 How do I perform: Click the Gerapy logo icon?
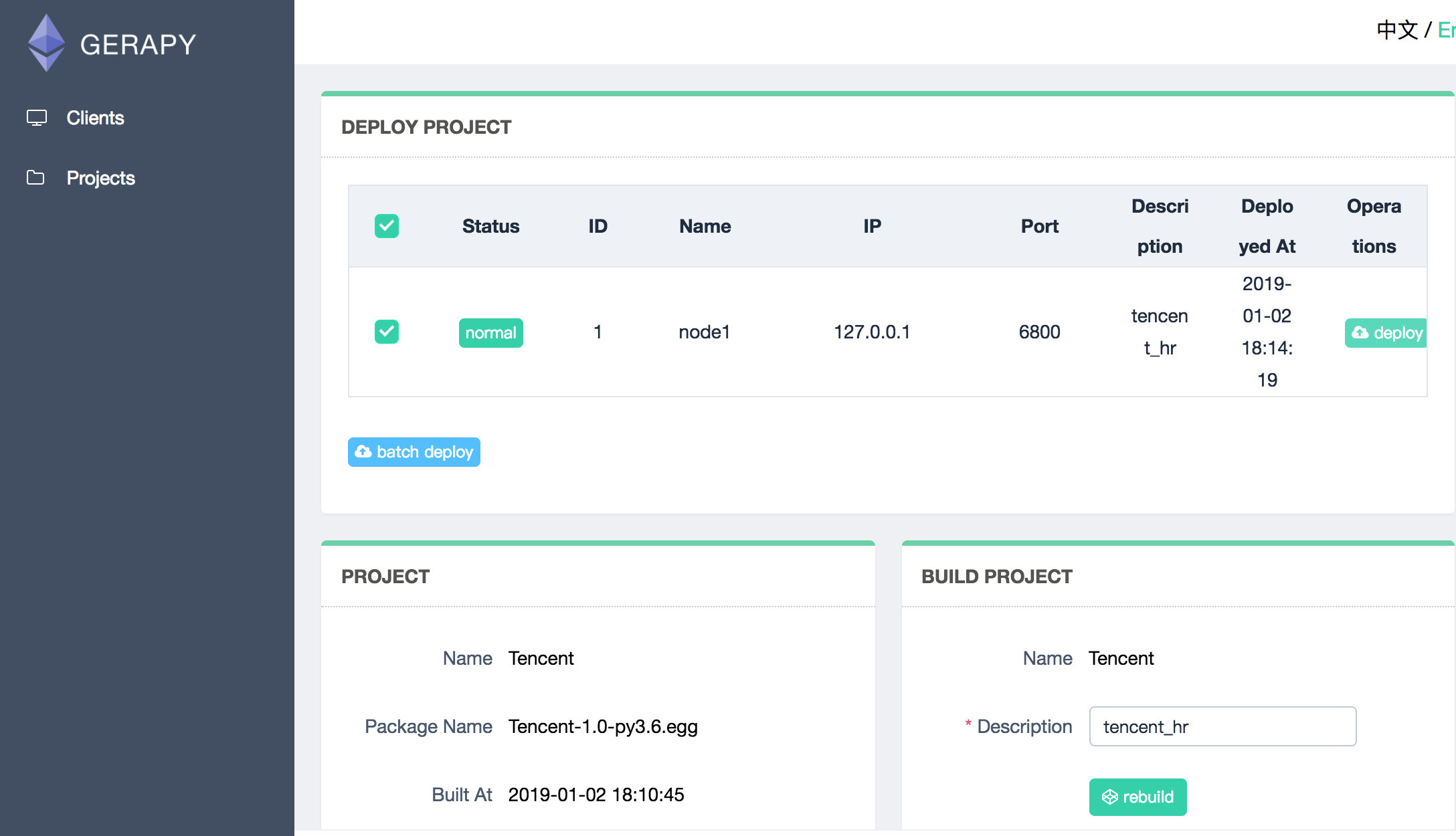(46, 43)
